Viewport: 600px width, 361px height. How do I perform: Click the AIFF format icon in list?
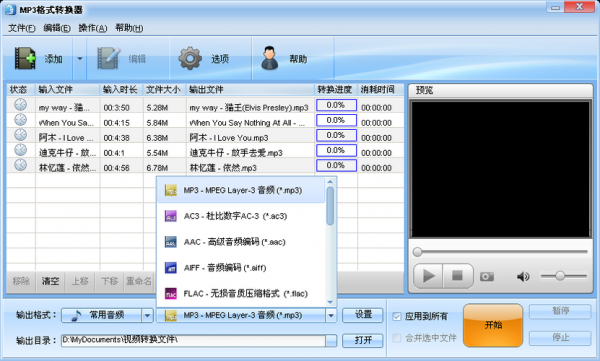[171, 268]
